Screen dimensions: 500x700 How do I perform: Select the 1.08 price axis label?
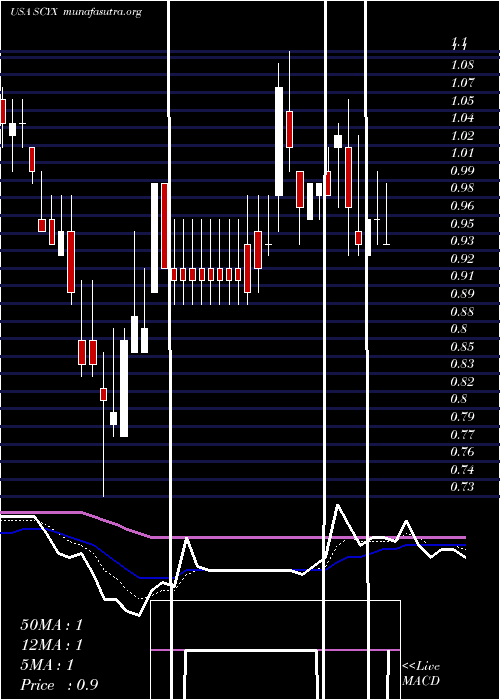tap(462, 65)
